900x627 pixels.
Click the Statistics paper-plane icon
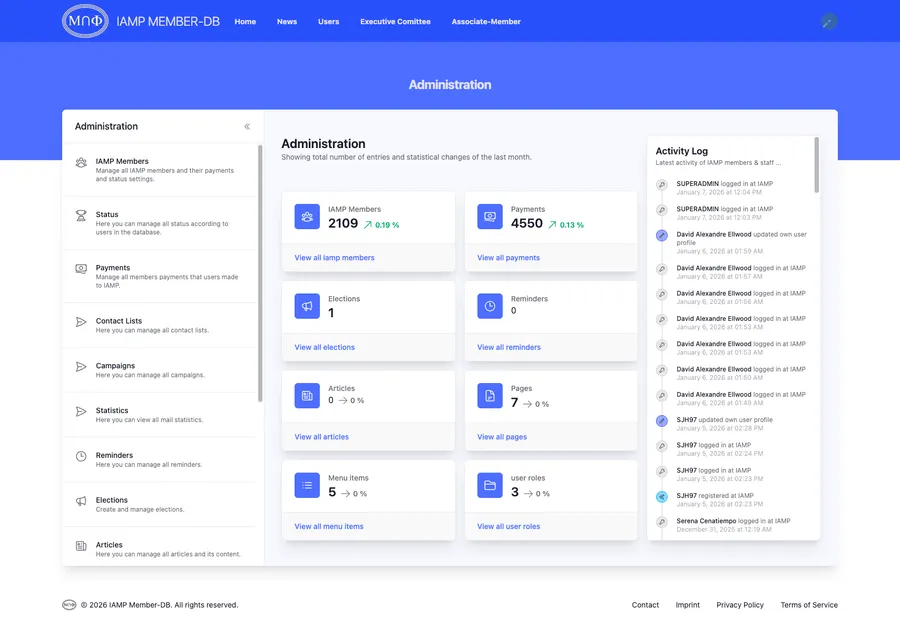(x=81, y=411)
